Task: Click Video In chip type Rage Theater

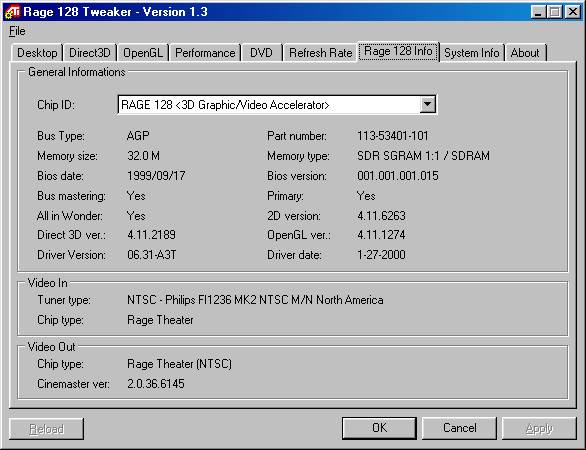Action: tap(160, 320)
